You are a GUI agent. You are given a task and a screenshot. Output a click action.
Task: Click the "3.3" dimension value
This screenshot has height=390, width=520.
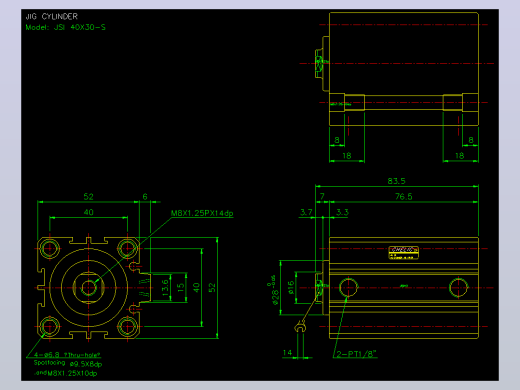tap(342, 212)
